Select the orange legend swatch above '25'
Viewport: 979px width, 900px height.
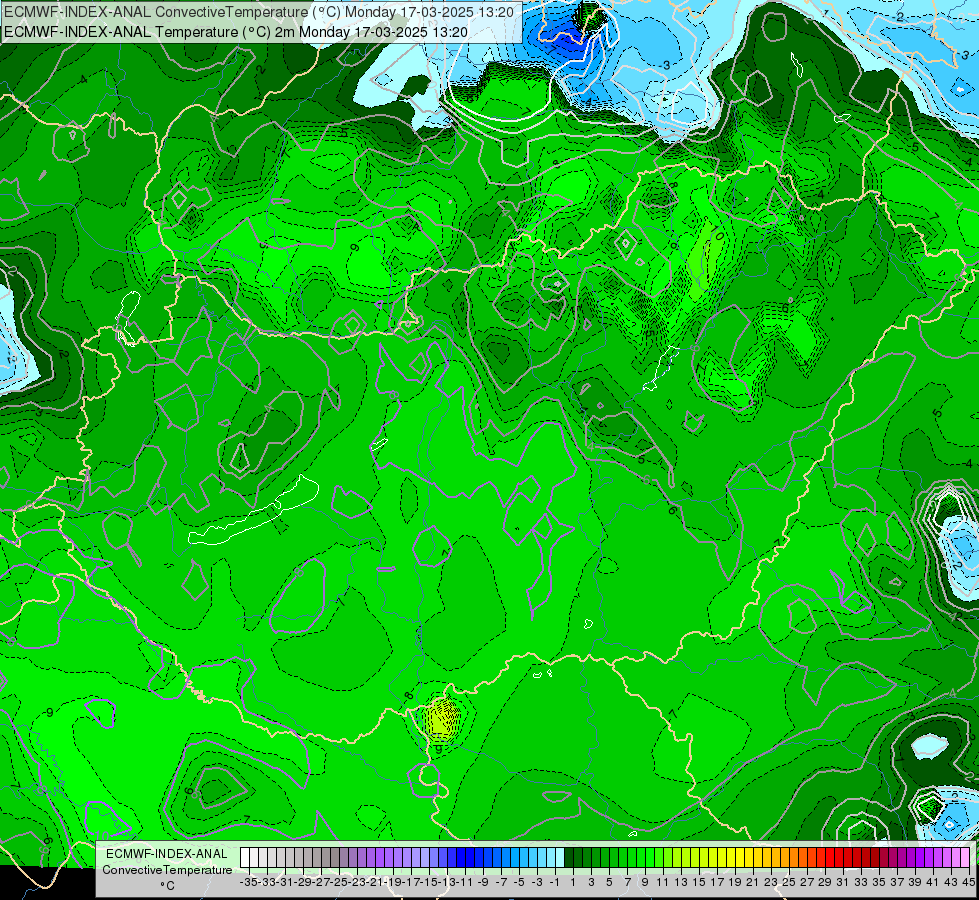785,857
